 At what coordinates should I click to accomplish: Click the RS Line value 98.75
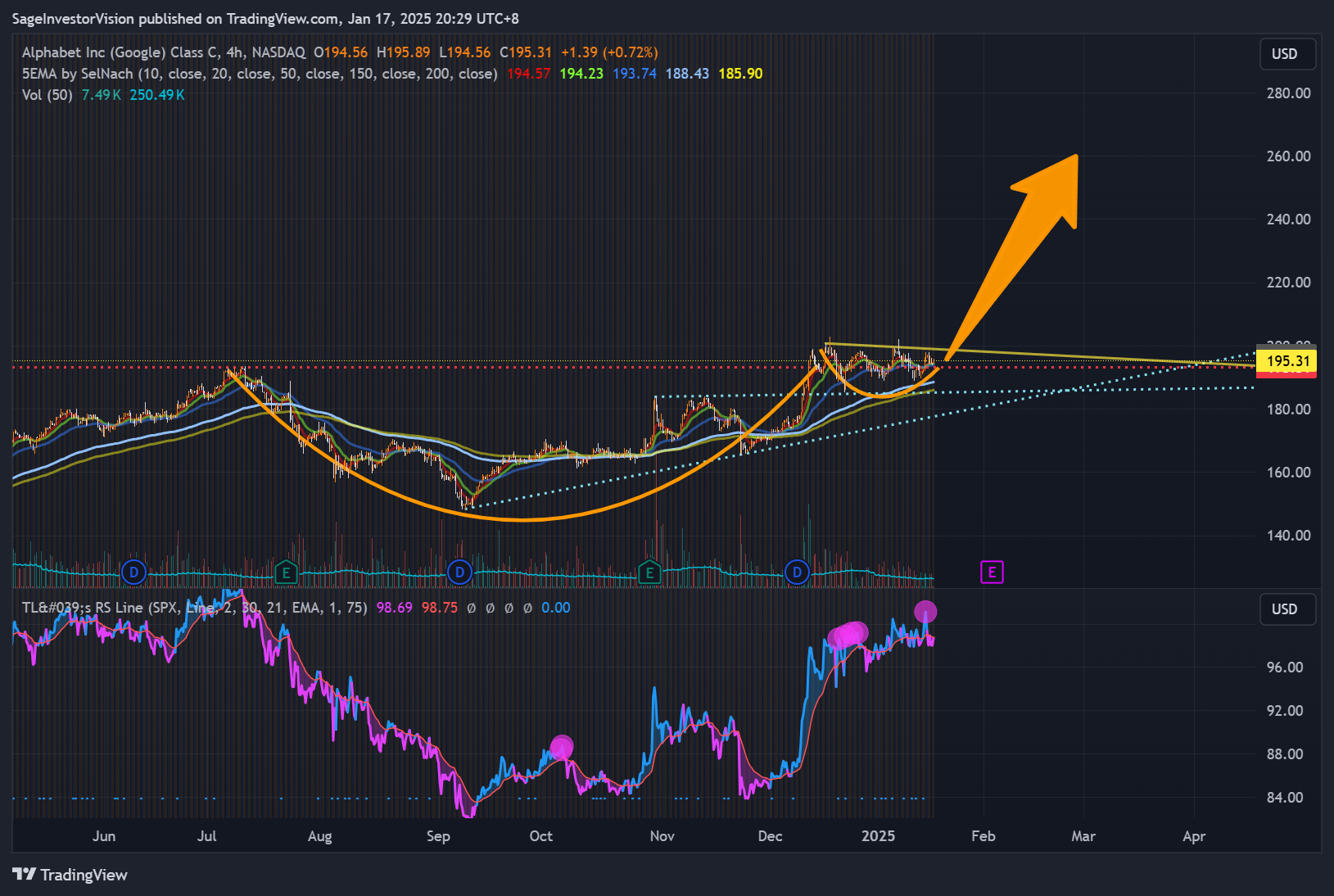click(x=440, y=608)
